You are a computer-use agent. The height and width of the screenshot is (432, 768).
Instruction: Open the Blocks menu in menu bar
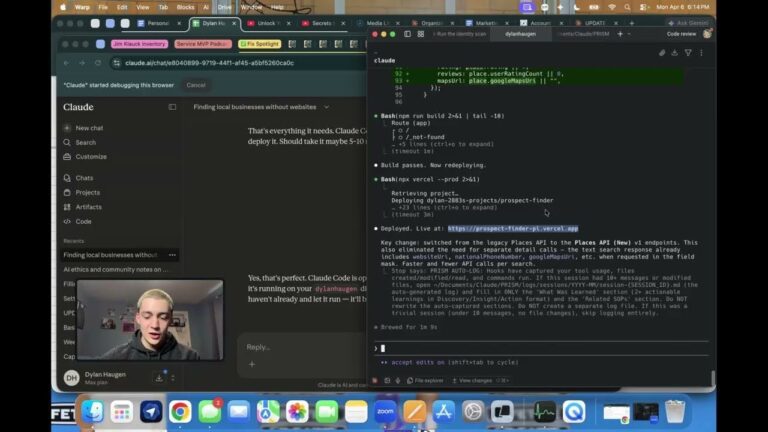(x=185, y=7)
